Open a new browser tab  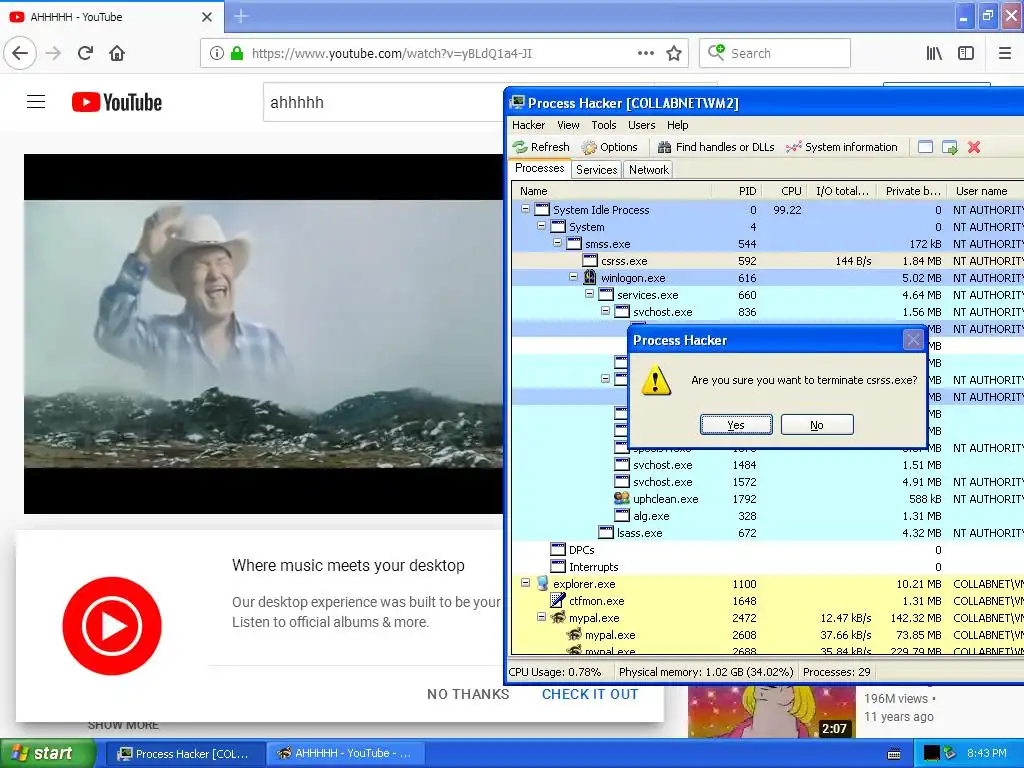click(241, 16)
